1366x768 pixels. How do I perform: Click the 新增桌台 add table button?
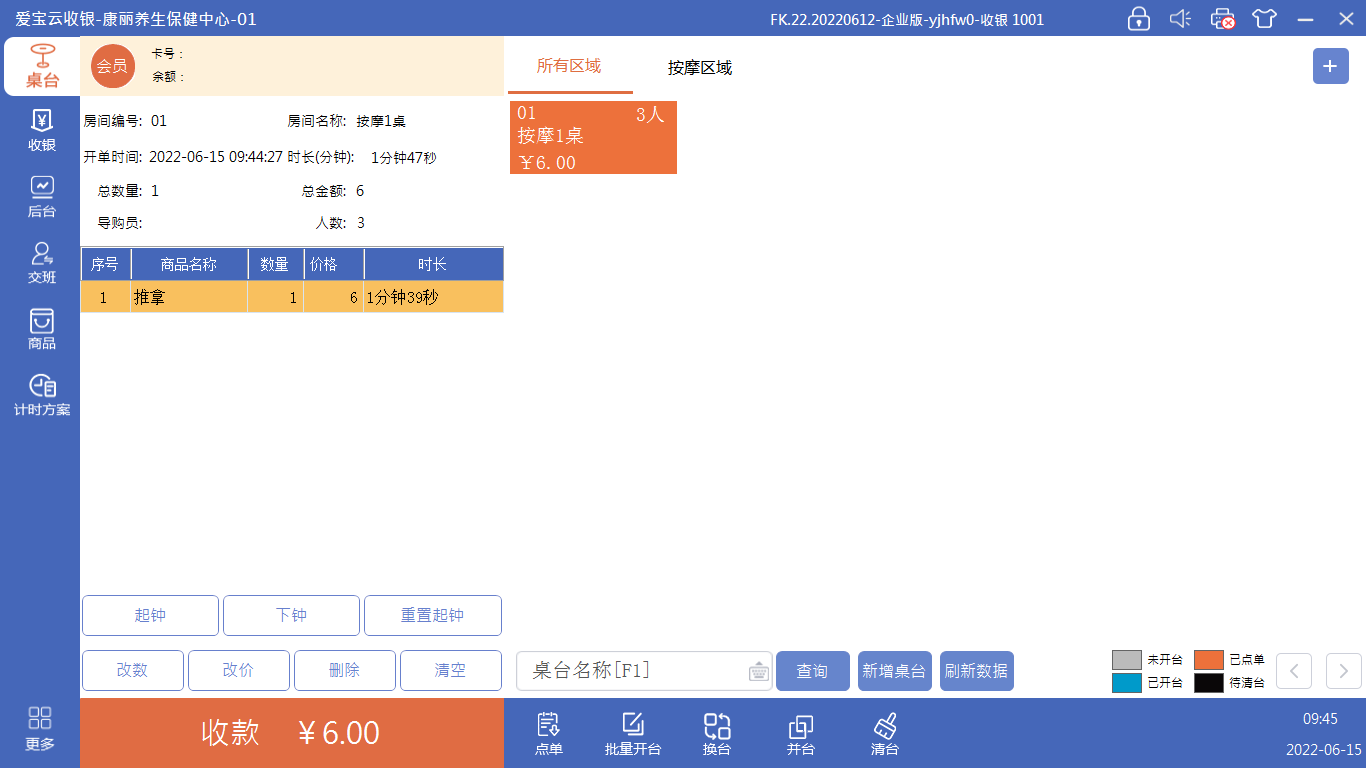[x=895, y=671]
